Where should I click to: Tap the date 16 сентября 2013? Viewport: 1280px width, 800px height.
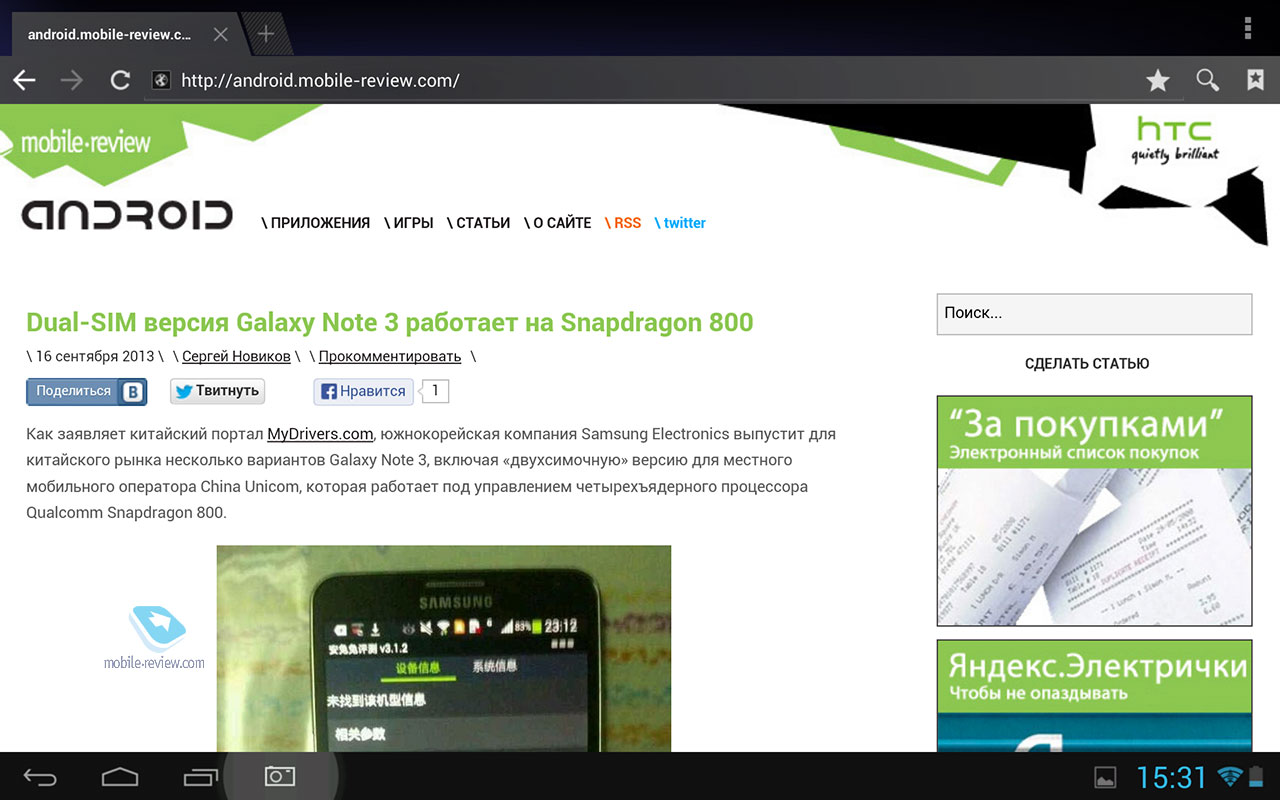click(95, 356)
